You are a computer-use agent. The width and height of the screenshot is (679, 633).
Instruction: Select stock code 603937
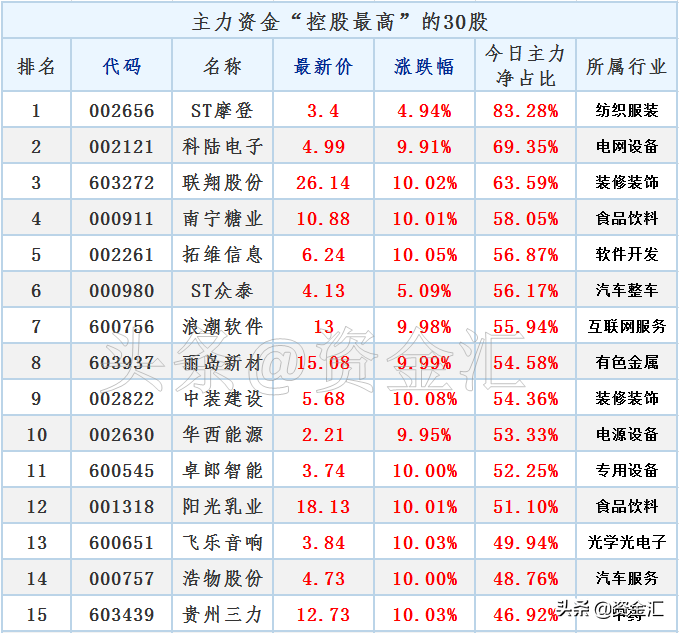click(x=122, y=362)
